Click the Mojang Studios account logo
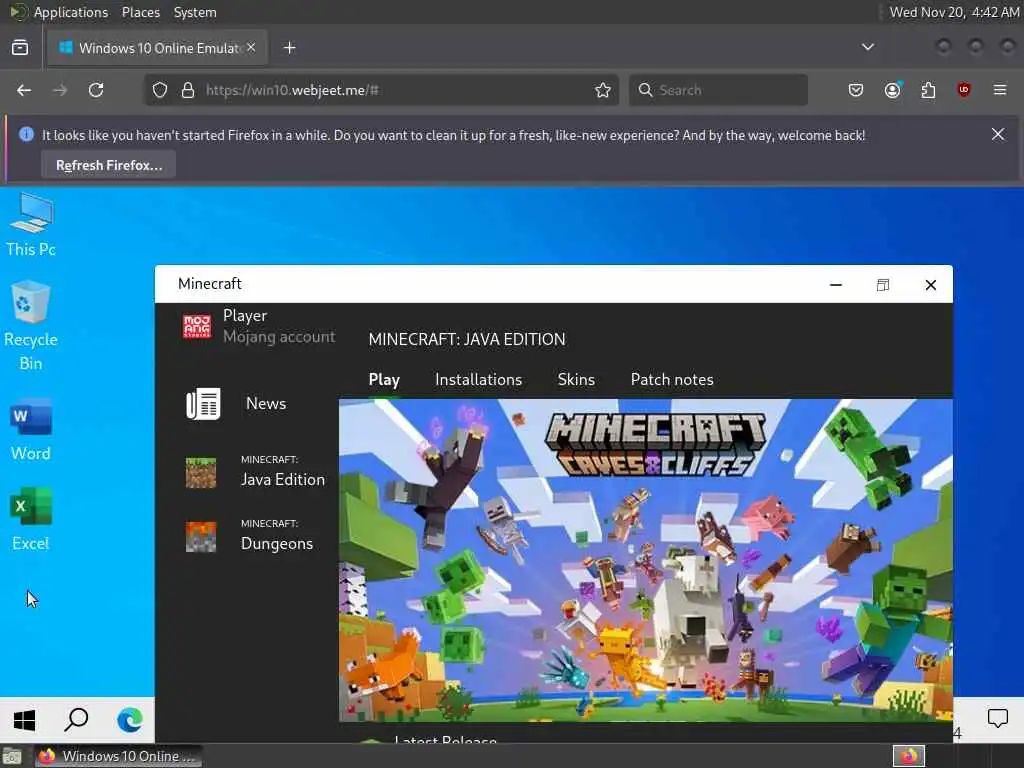 pyautogui.click(x=197, y=326)
